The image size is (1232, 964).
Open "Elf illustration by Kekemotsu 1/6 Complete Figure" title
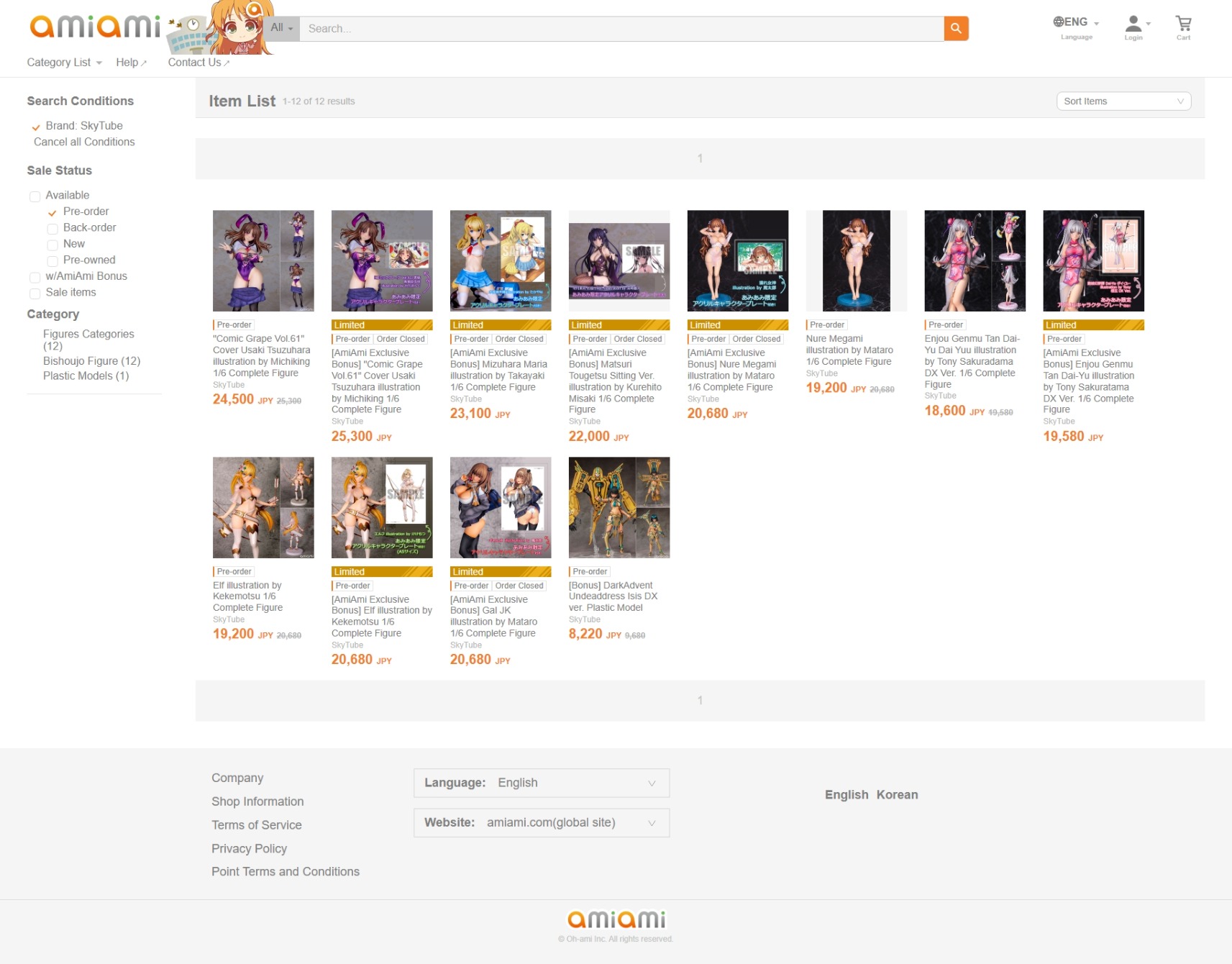248,596
